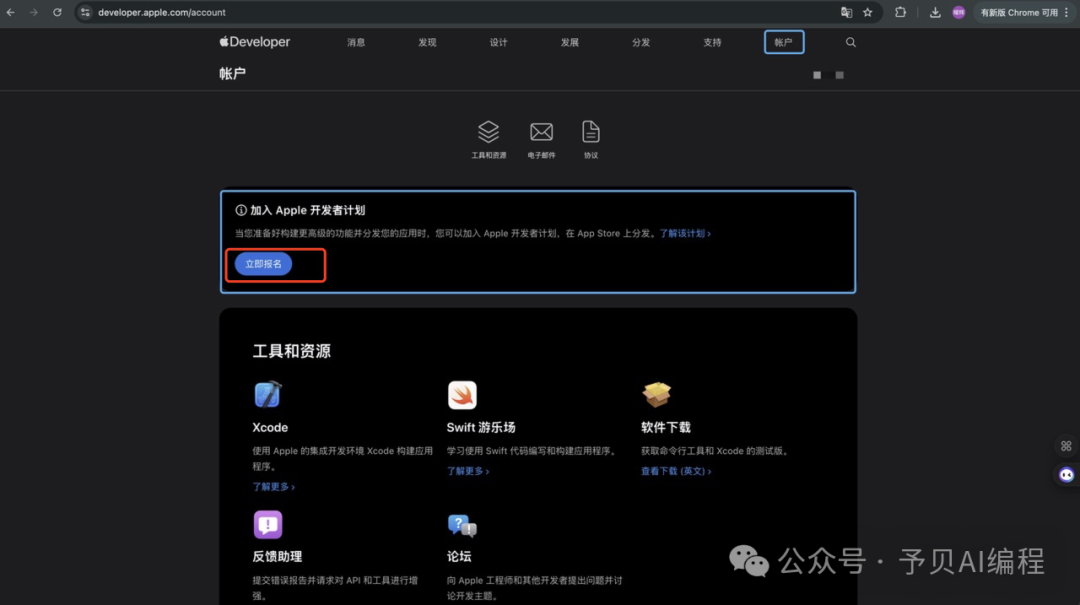The width and height of the screenshot is (1080, 605).
Task: Click the Swift 游乐场 icon
Action: (x=462, y=395)
